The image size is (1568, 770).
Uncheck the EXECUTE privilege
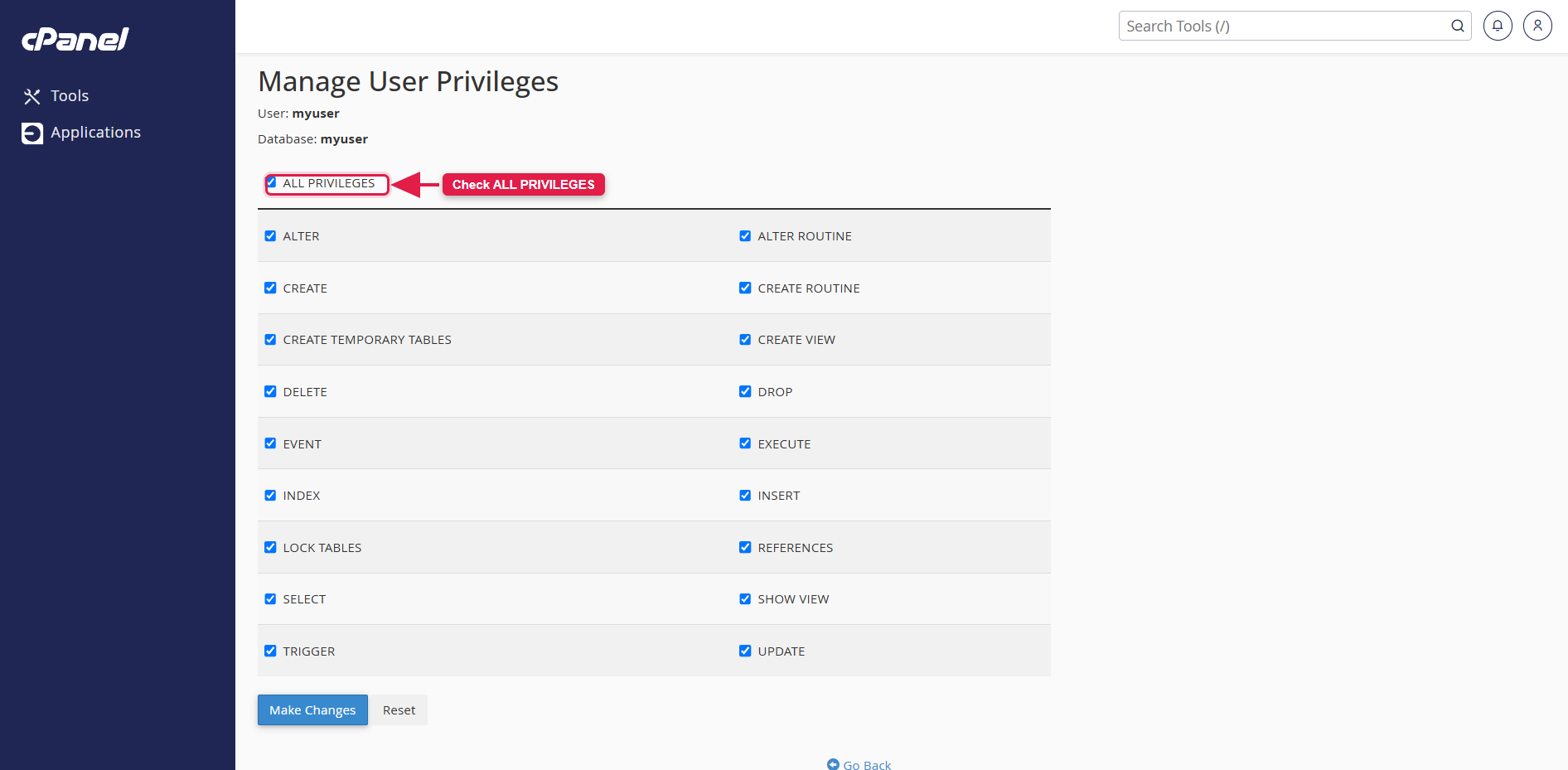[745, 443]
